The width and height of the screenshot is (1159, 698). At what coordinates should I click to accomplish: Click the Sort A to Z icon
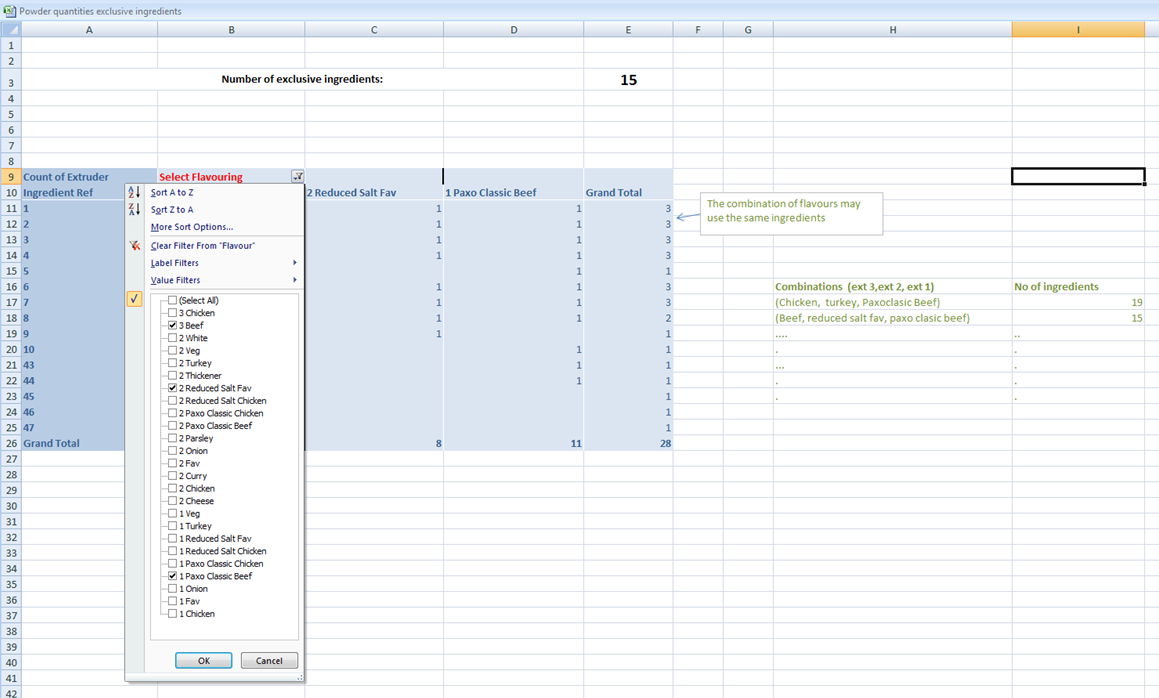point(135,192)
